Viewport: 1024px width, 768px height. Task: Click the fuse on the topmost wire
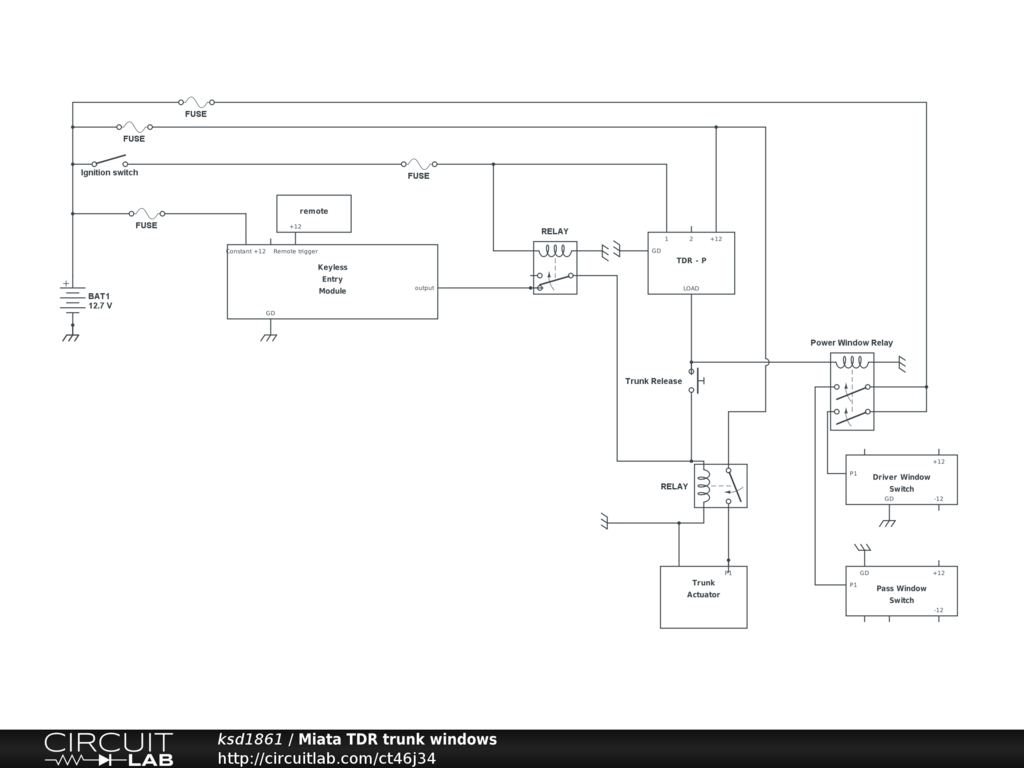click(196, 102)
